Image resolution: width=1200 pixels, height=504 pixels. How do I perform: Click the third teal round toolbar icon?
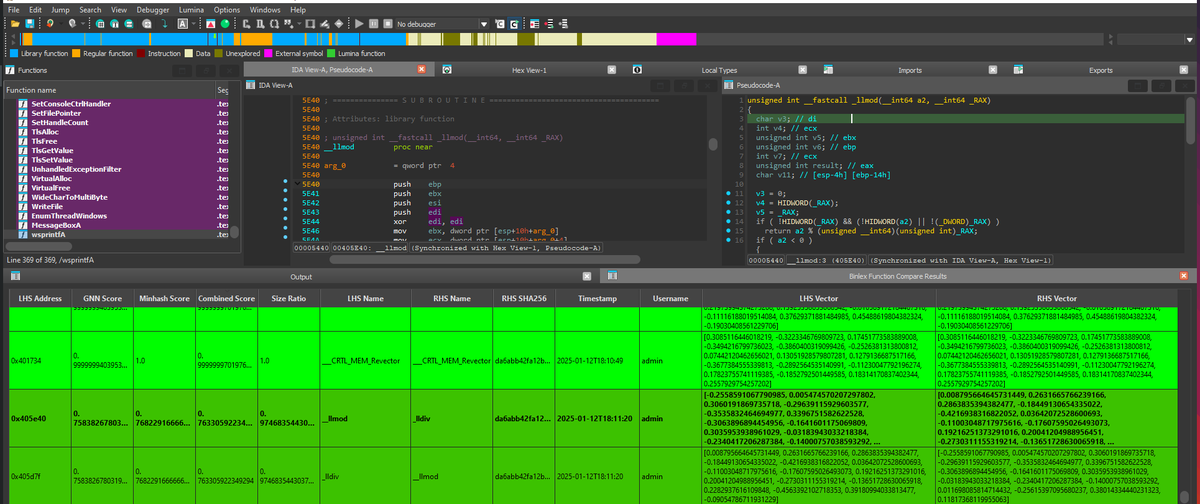[x=129, y=23]
